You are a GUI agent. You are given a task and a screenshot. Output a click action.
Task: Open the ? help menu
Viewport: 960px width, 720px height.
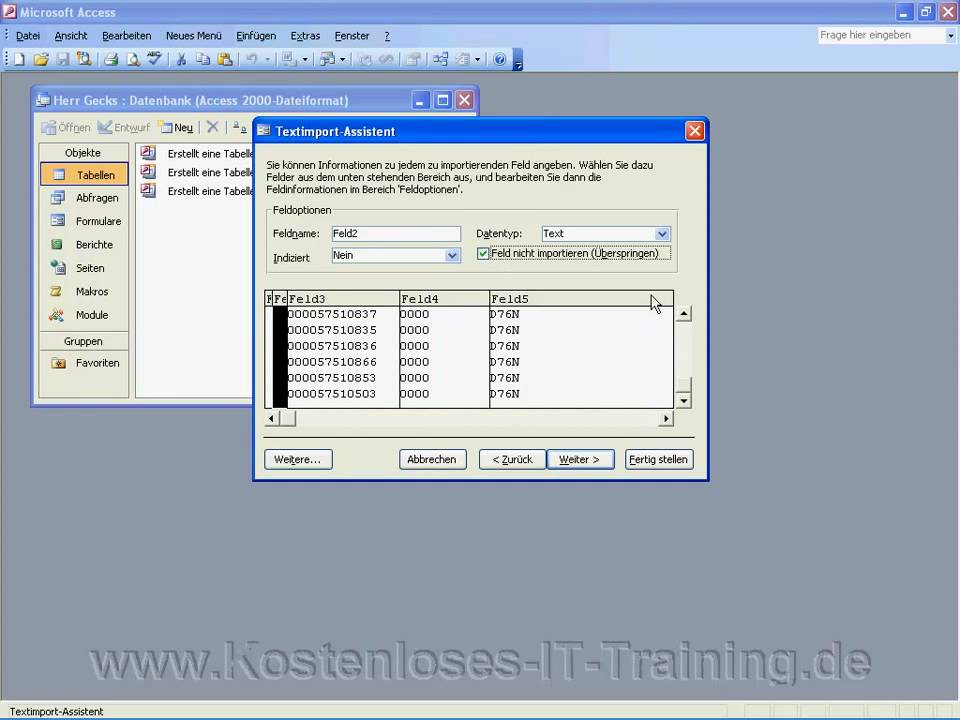[387, 36]
